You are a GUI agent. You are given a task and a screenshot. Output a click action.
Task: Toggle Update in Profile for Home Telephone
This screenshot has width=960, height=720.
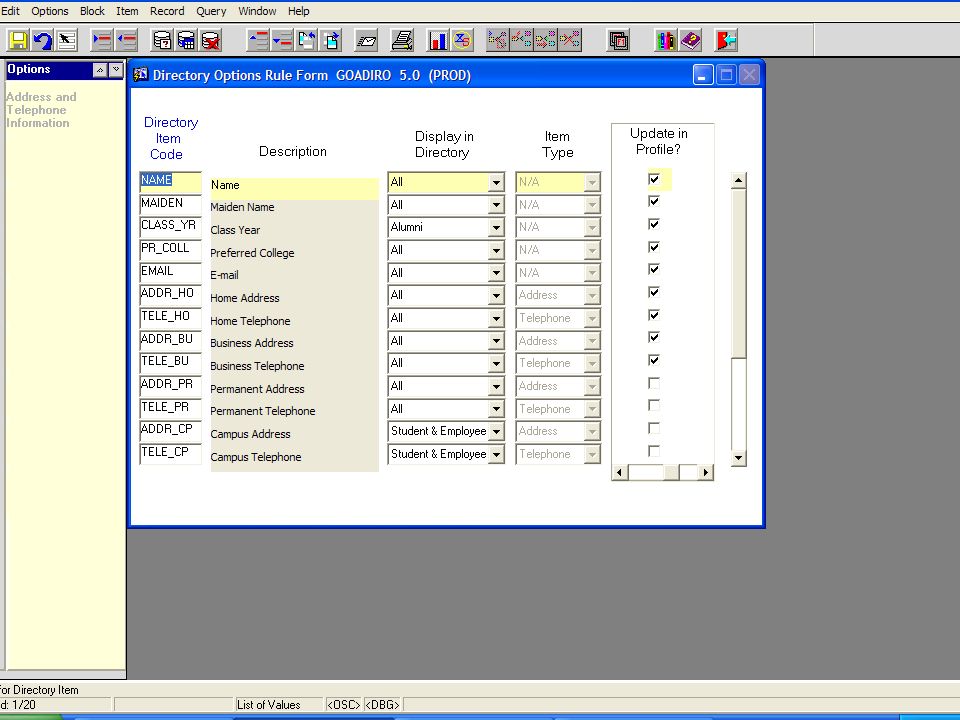coord(654,315)
